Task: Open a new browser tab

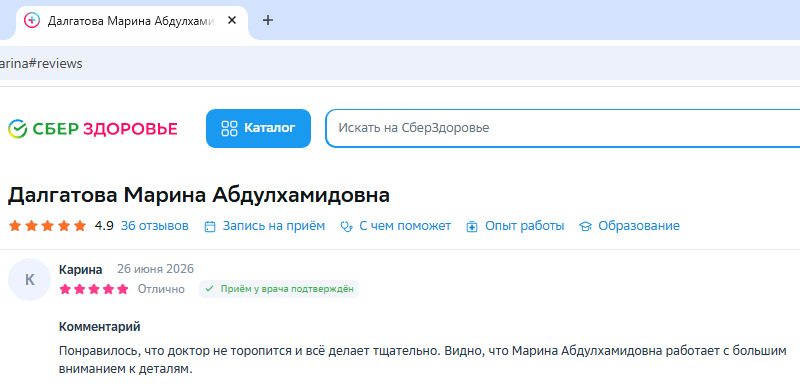Action: pyautogui.click(x=267, y=20)
